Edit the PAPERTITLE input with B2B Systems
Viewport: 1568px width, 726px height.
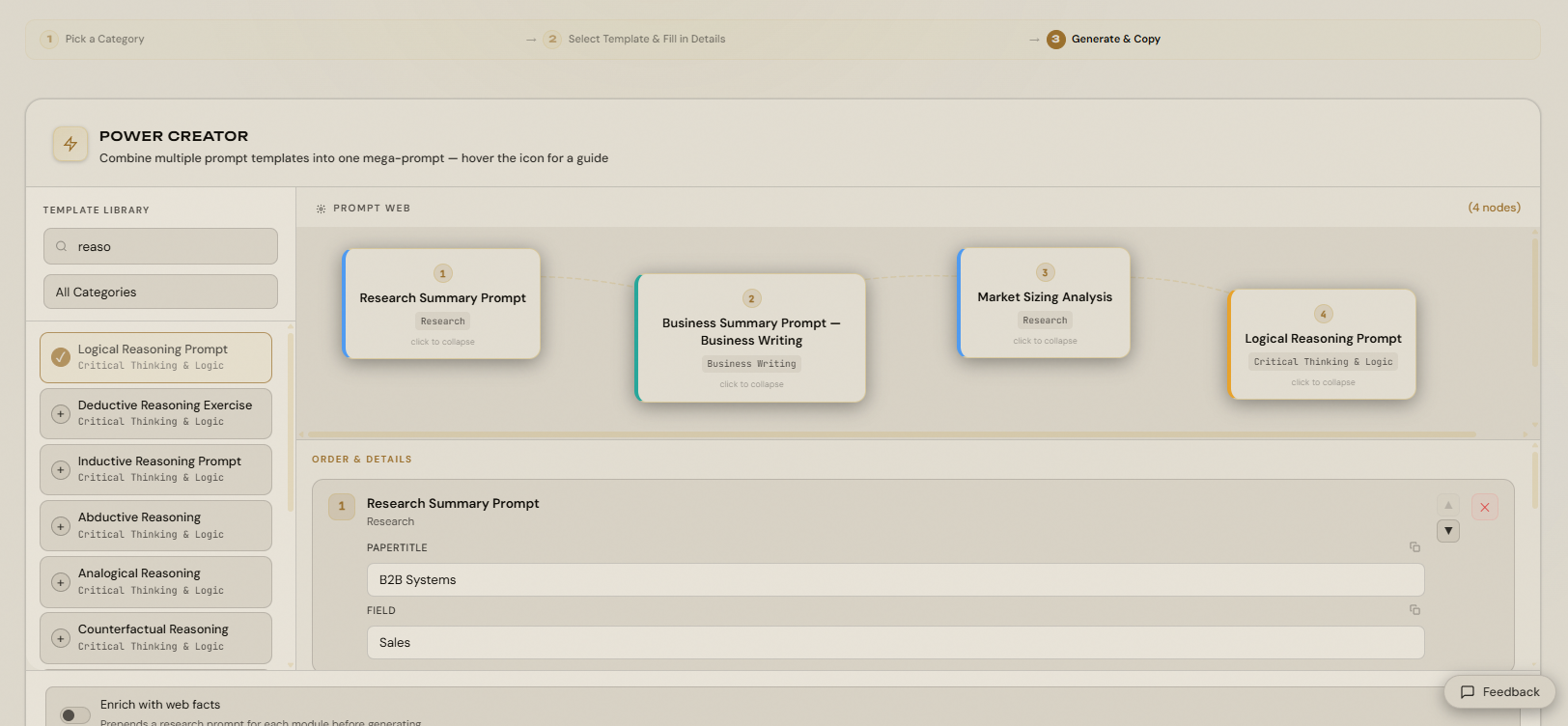pos(895,580)
